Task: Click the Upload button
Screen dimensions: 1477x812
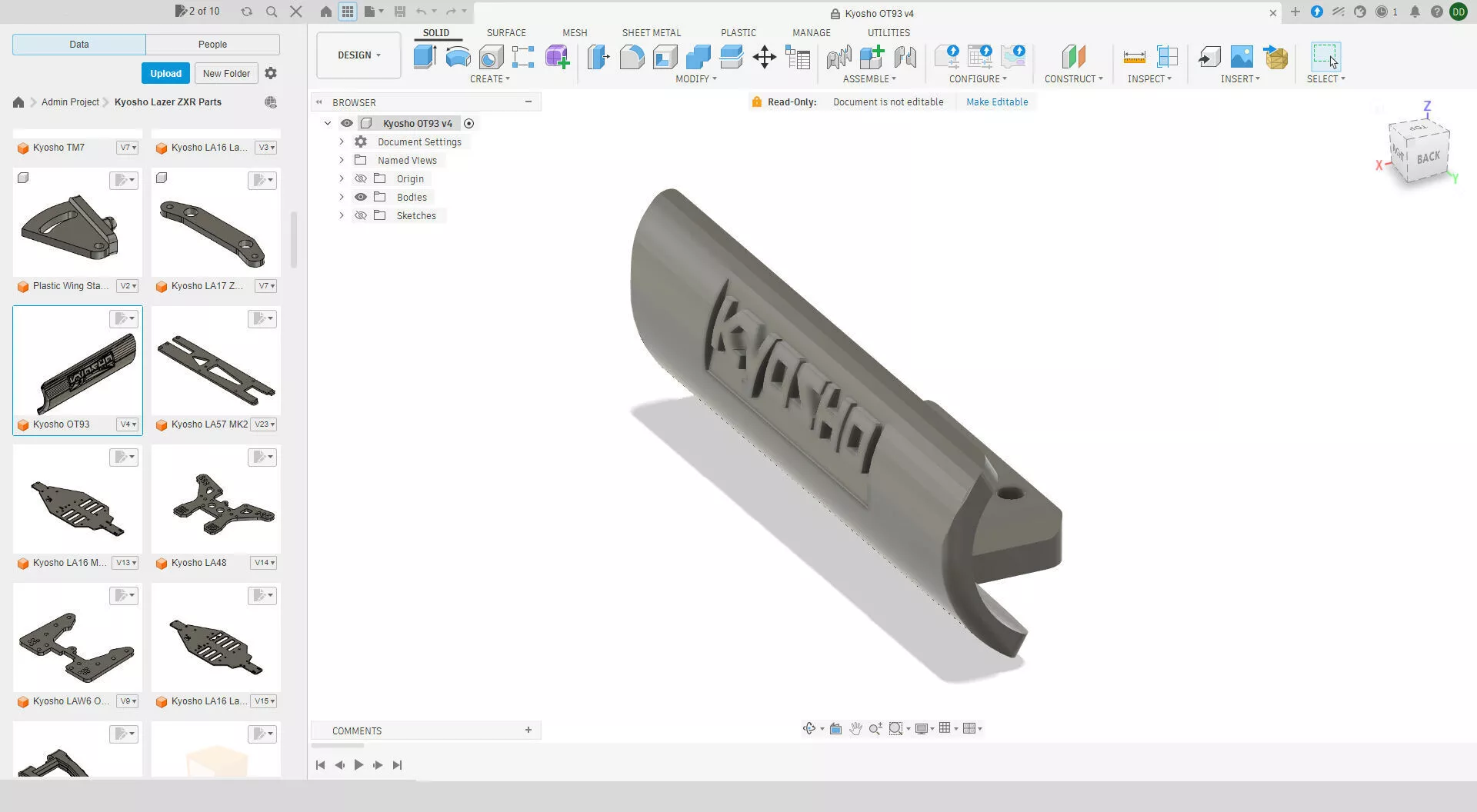Action: coord(165,73)
